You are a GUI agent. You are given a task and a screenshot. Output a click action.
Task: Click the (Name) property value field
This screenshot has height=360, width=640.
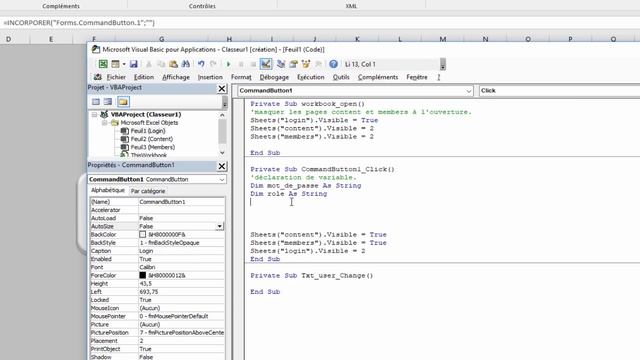click(181, 202)
